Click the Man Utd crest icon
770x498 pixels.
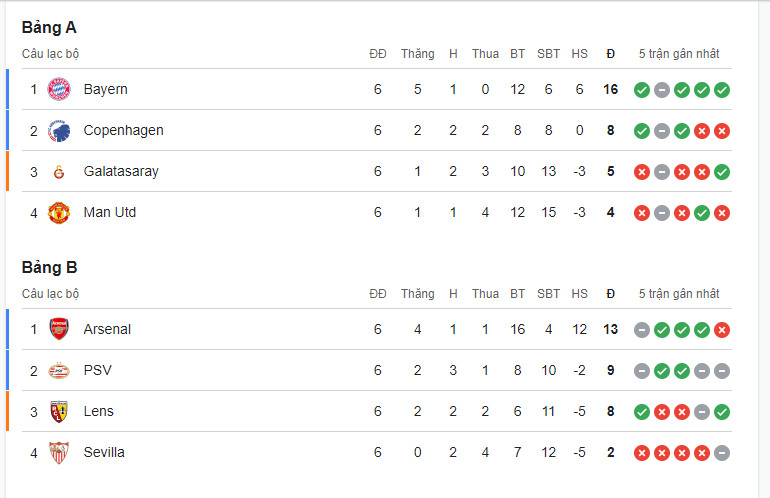[59, 213]
